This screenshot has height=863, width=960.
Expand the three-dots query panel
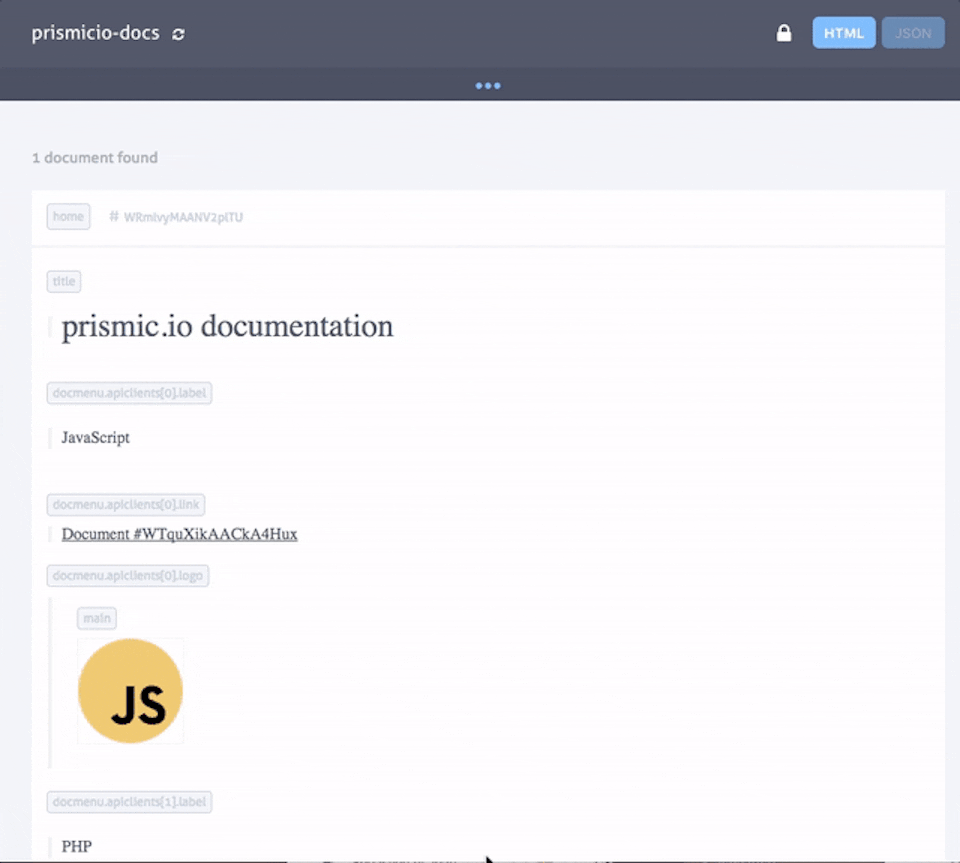point(488,86)
